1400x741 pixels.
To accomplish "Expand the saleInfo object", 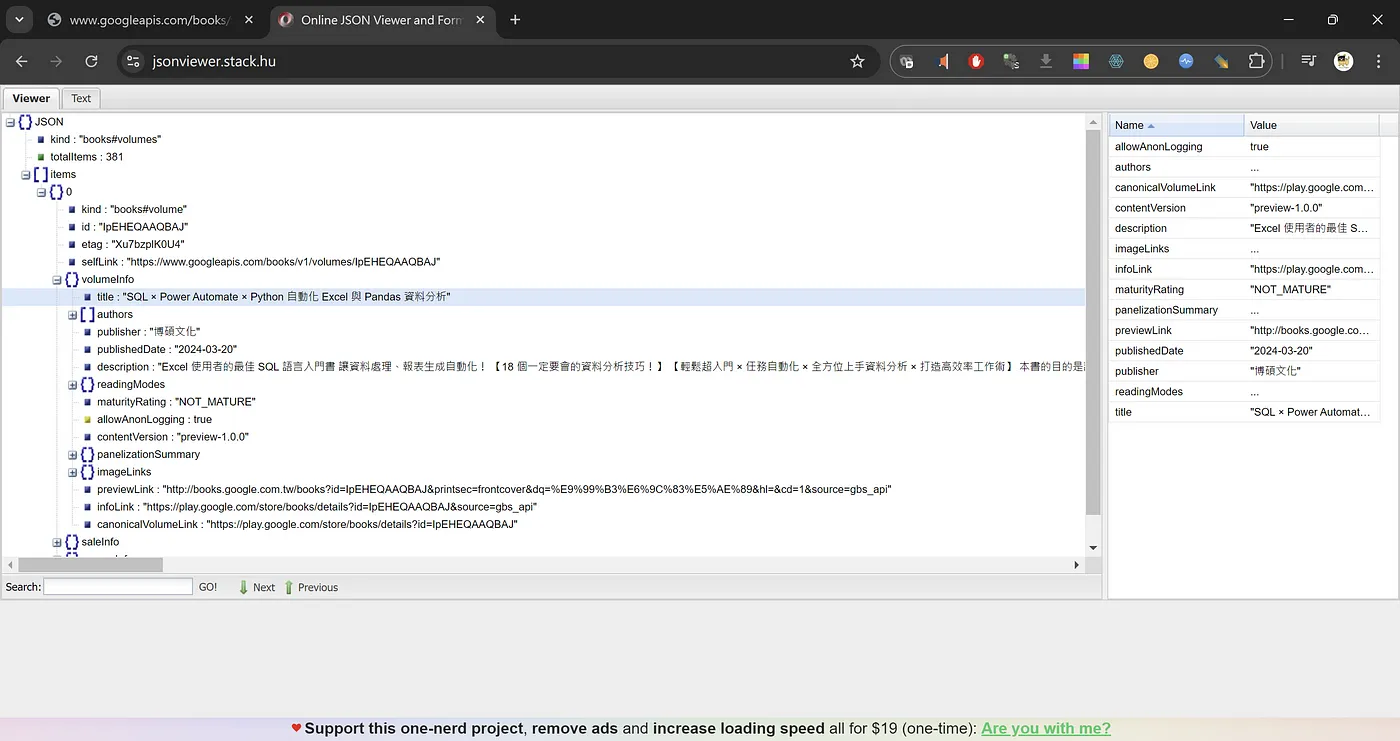I will (57, 542).
